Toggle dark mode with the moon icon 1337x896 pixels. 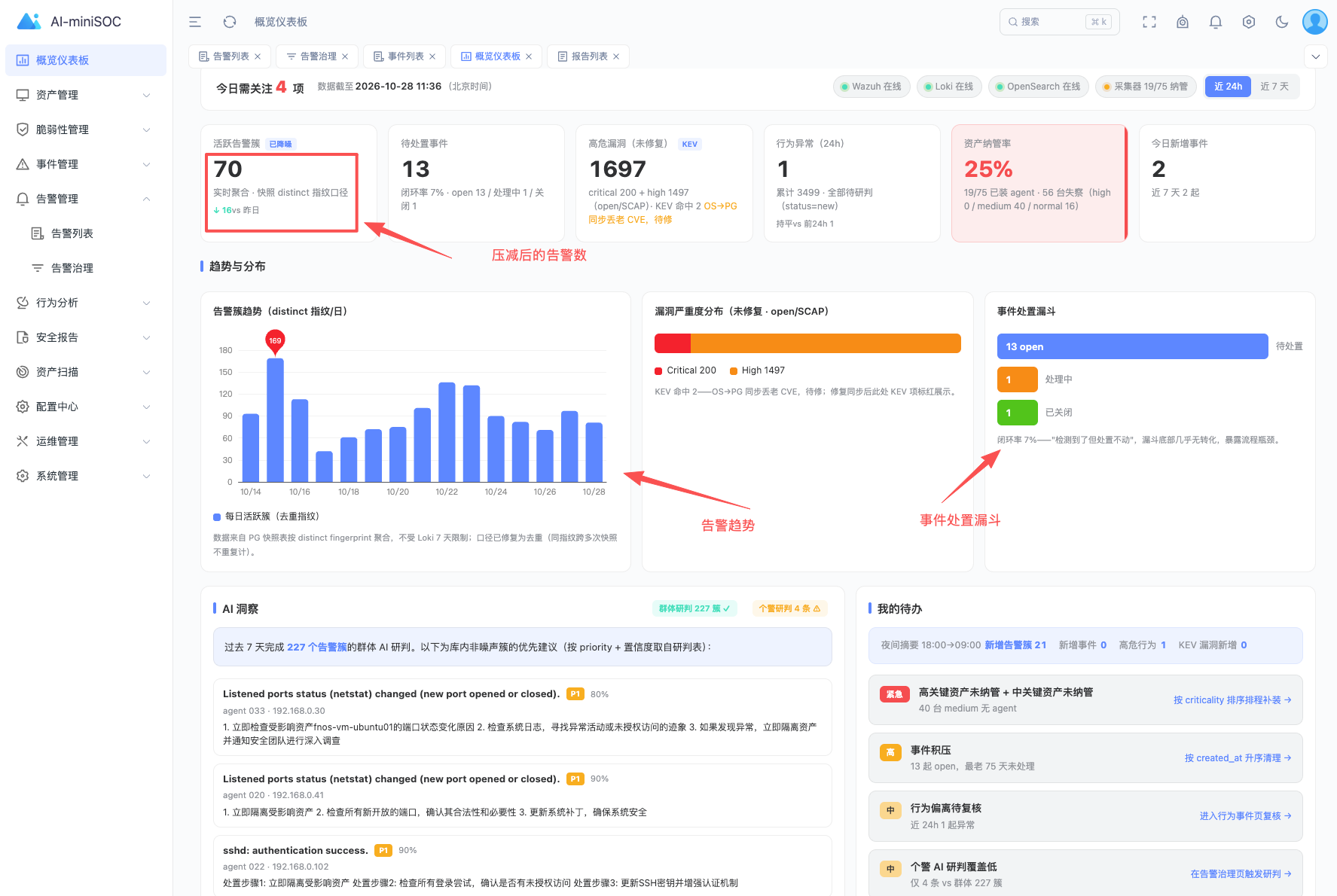point(1282,22)
